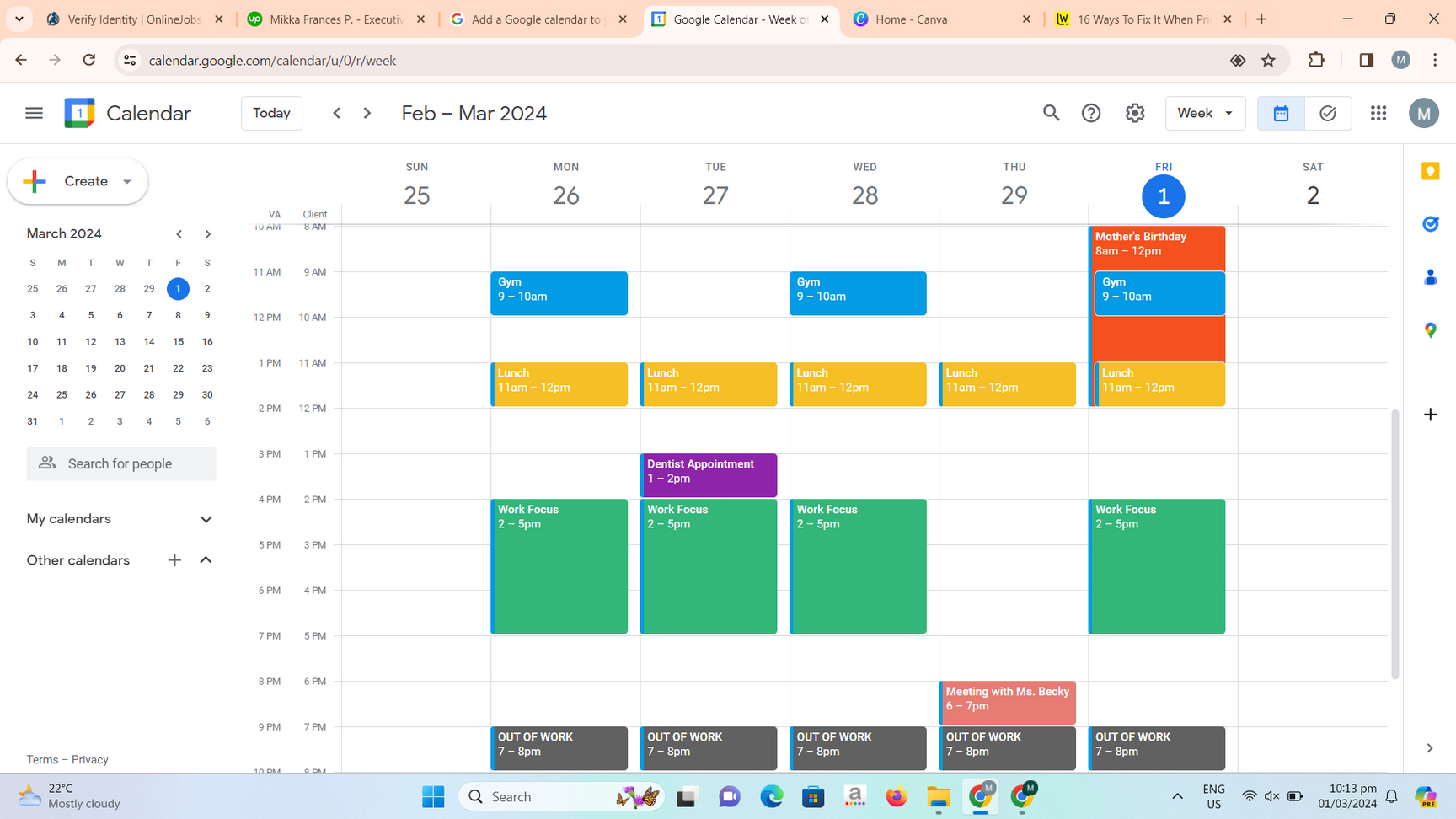Show next month in mini calendar
The width and height of the screenshot is (1456, 819).
click(x=207, y=234)
